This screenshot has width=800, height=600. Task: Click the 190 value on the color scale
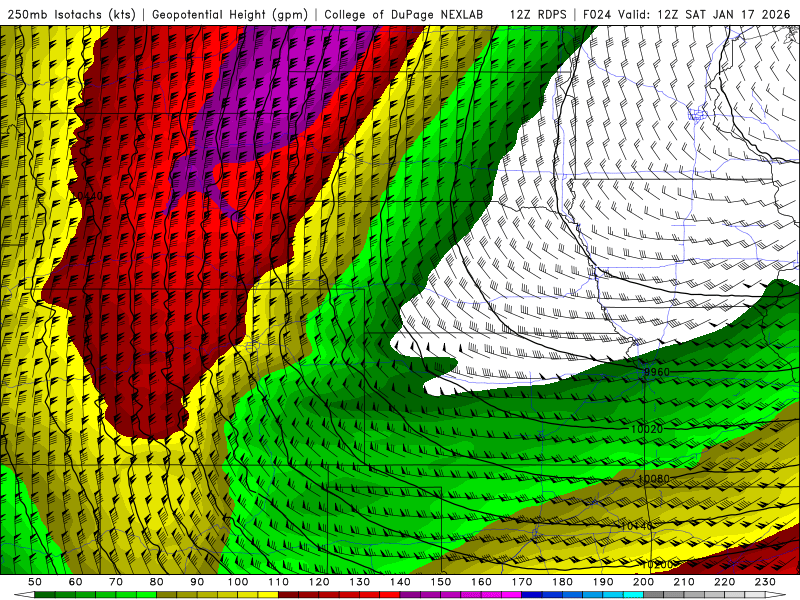(x=603, y=582)
